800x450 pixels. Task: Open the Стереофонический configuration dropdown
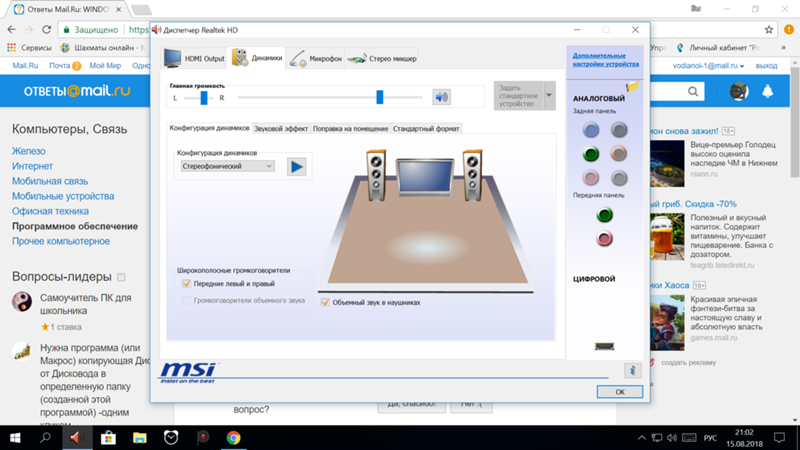228,166
